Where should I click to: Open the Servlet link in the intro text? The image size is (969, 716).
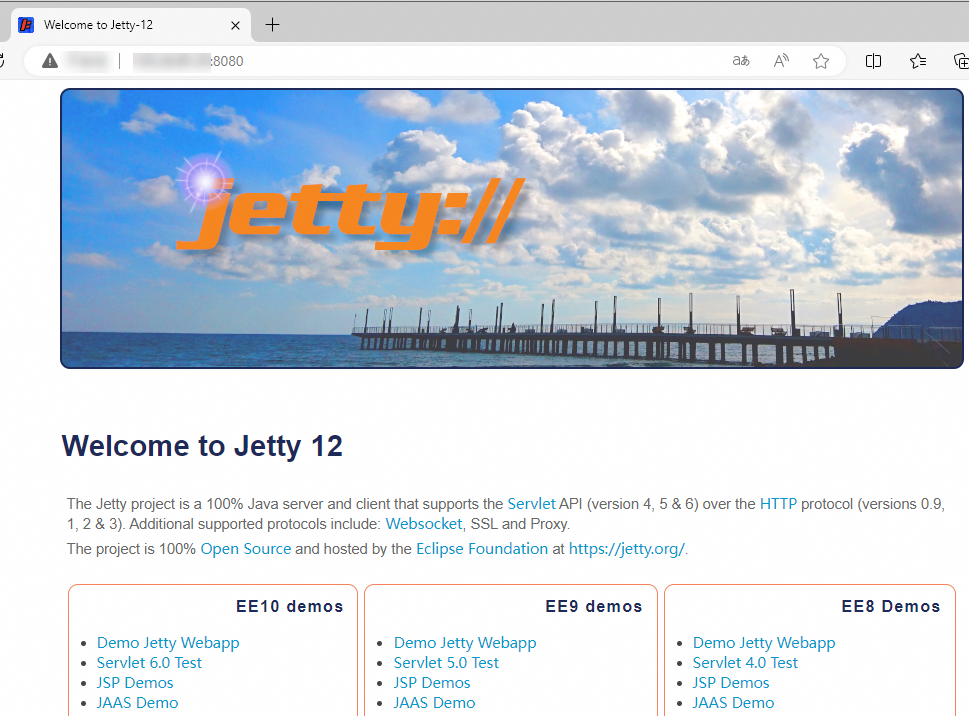pyautogui.click(x=531, y=503)
